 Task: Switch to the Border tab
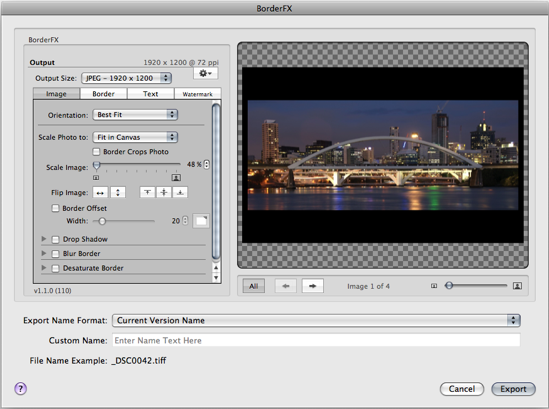pos(103,94)
